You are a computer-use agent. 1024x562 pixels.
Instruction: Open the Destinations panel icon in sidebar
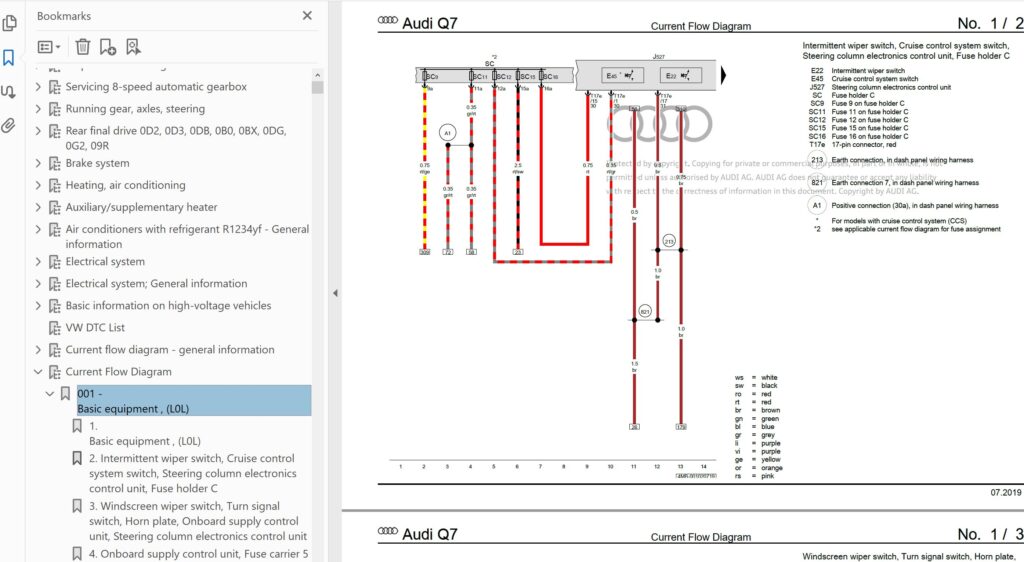pos(9,91)
